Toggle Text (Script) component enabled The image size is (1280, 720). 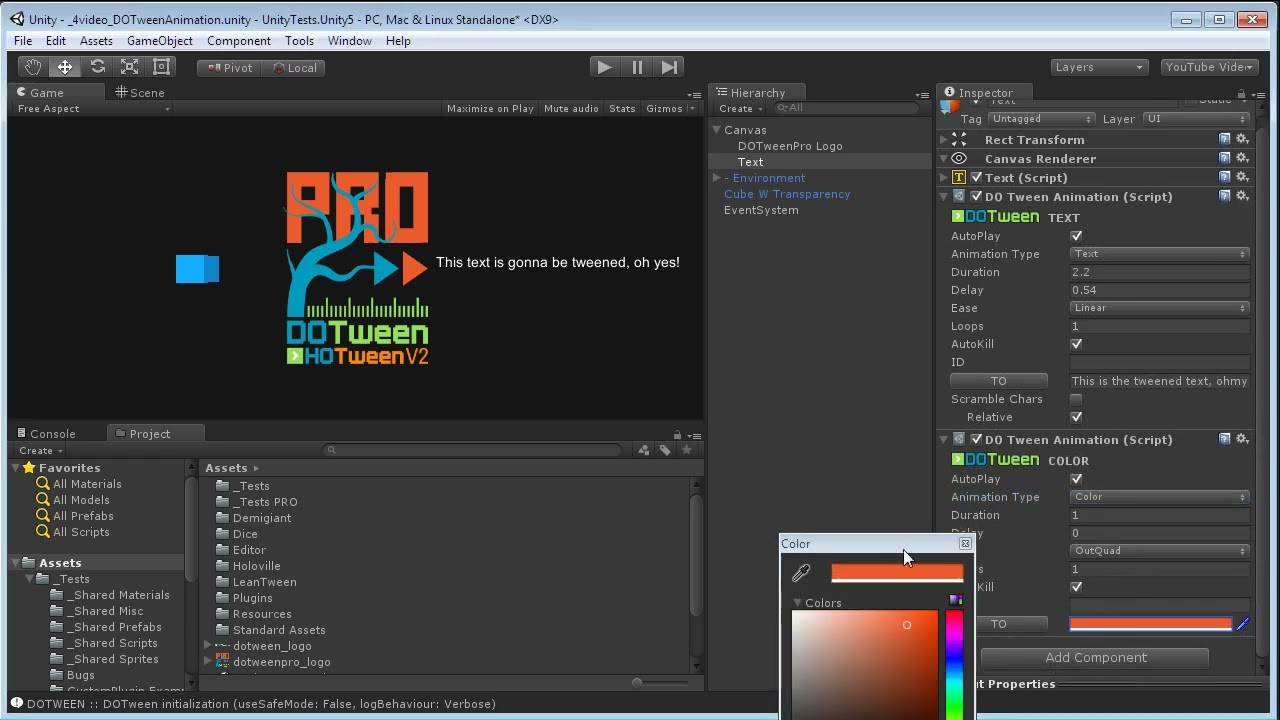click(976, 177)
